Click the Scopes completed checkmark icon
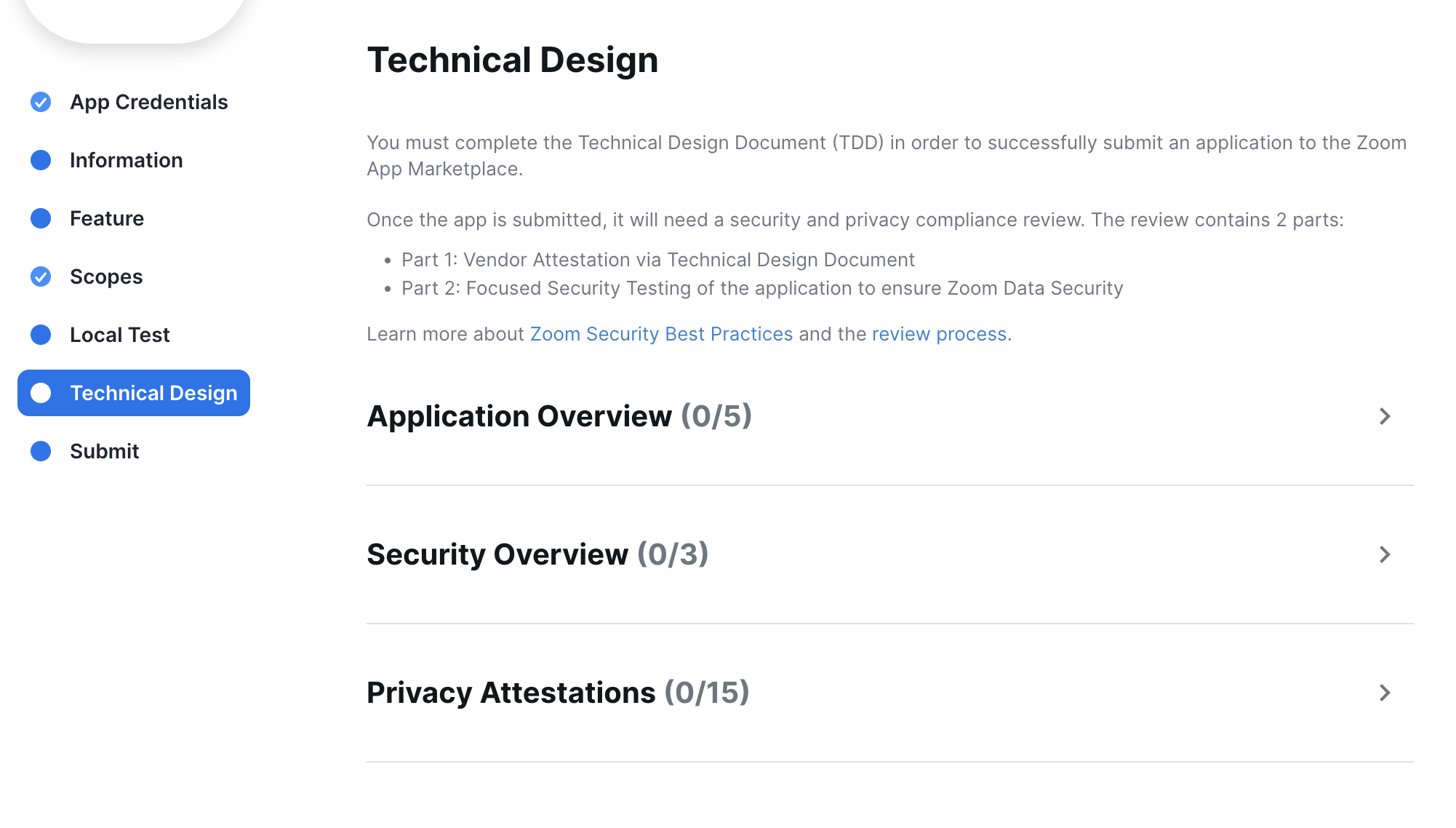Viewport: 1456px width, 828px height. (x=41, y=276)
